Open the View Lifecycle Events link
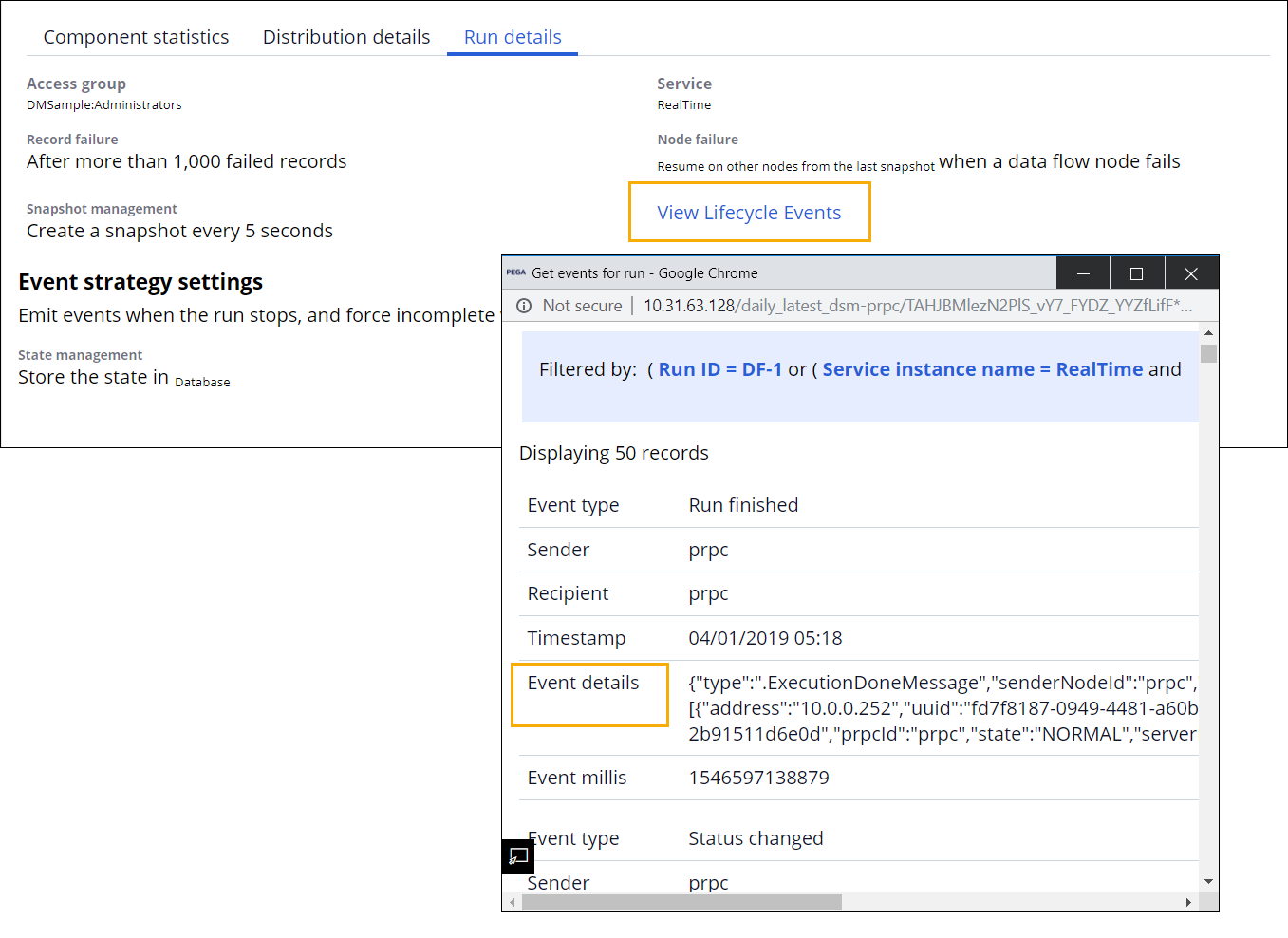Image resolution: width=1288 pixels, height=938 pixels. [749, 213]
